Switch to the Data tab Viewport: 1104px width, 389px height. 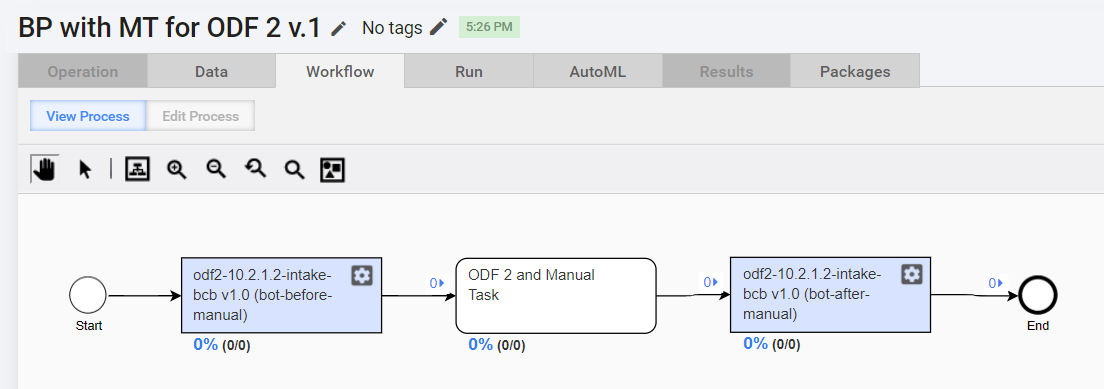coord(211,71)
